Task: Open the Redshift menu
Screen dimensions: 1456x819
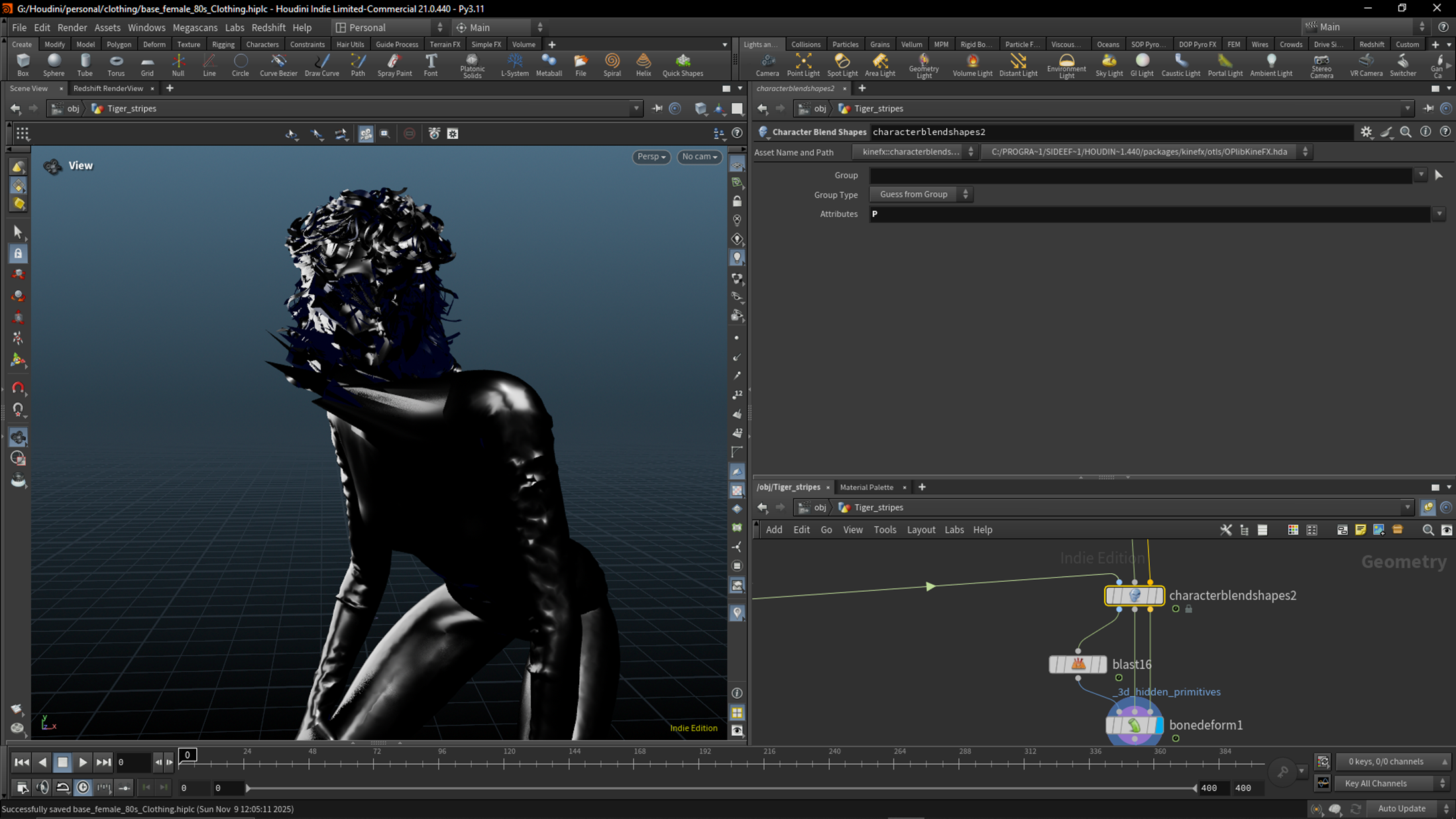Action: 268,27
